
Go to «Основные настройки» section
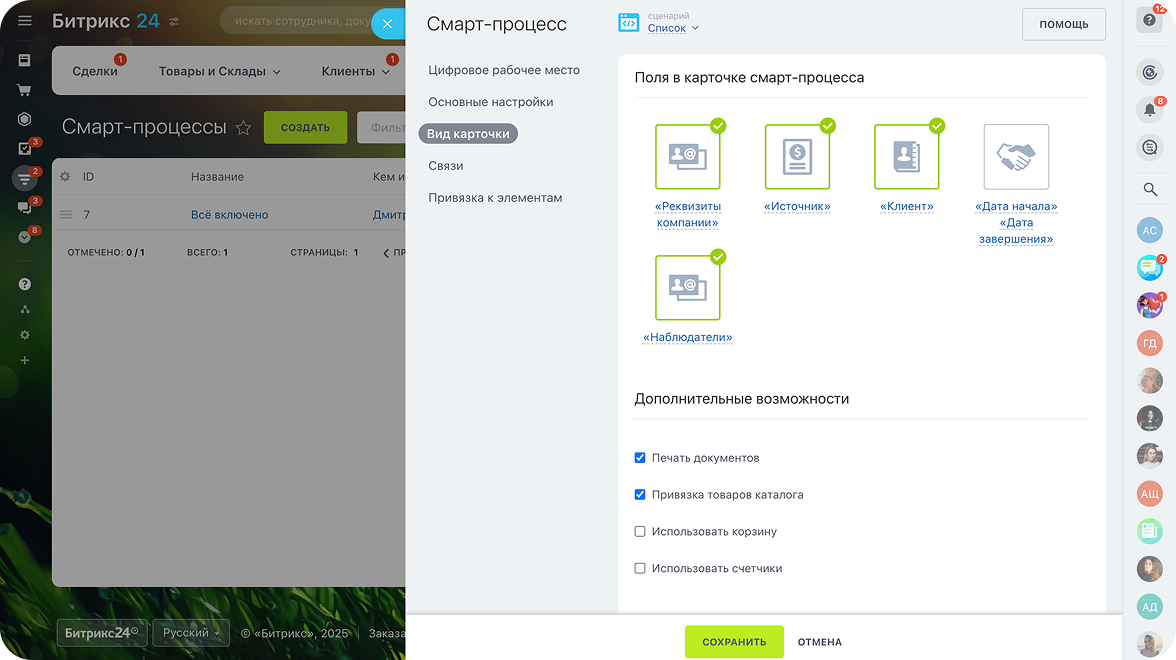tap(490, 102)
